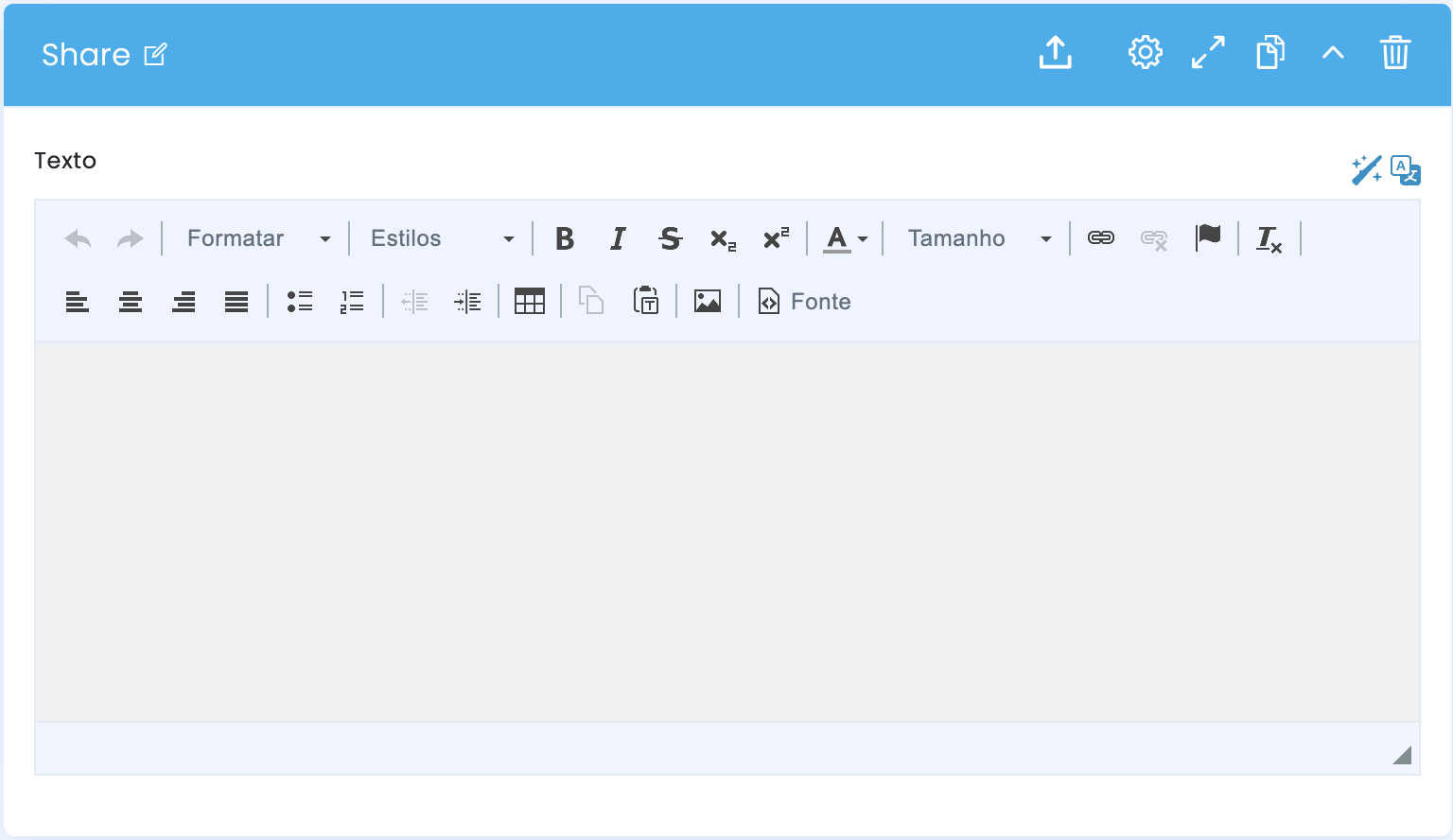Open settings gear in the Share header
This screenshot has height=840, width=1453.
(1145, 53)
